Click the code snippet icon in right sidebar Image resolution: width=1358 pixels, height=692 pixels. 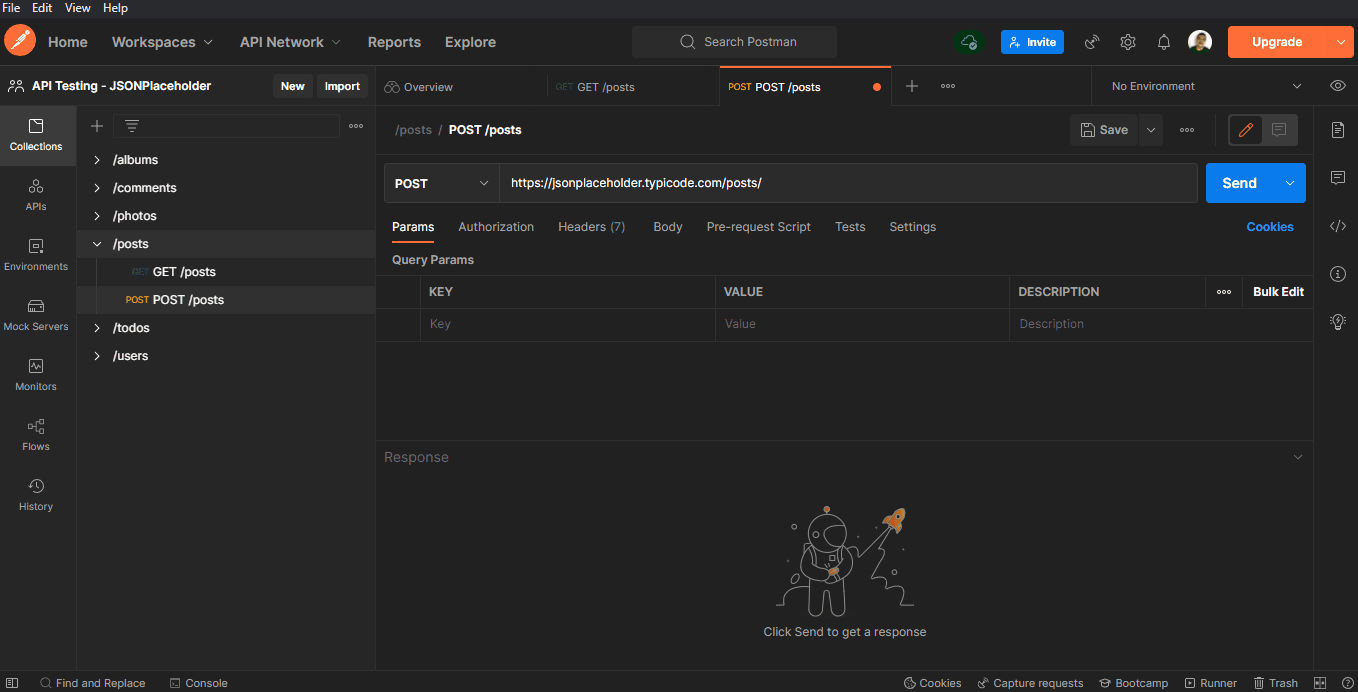1338,226
